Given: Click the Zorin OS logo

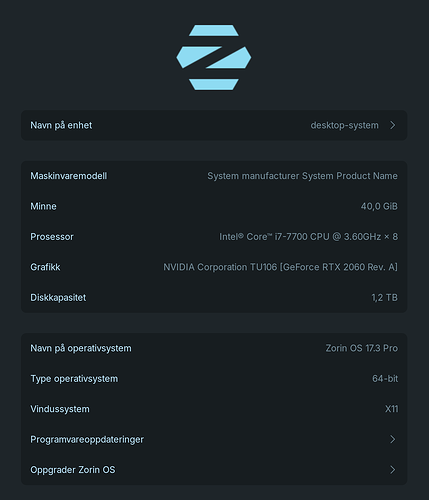Looking at the screenshot, I should (214, 57).
